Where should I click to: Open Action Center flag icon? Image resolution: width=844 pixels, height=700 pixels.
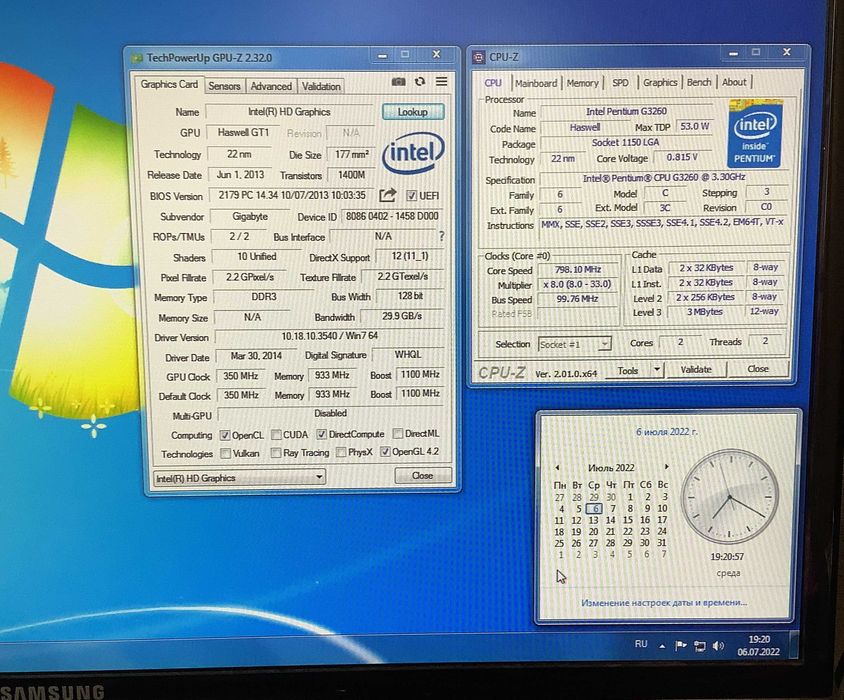[x=680, y=645]
